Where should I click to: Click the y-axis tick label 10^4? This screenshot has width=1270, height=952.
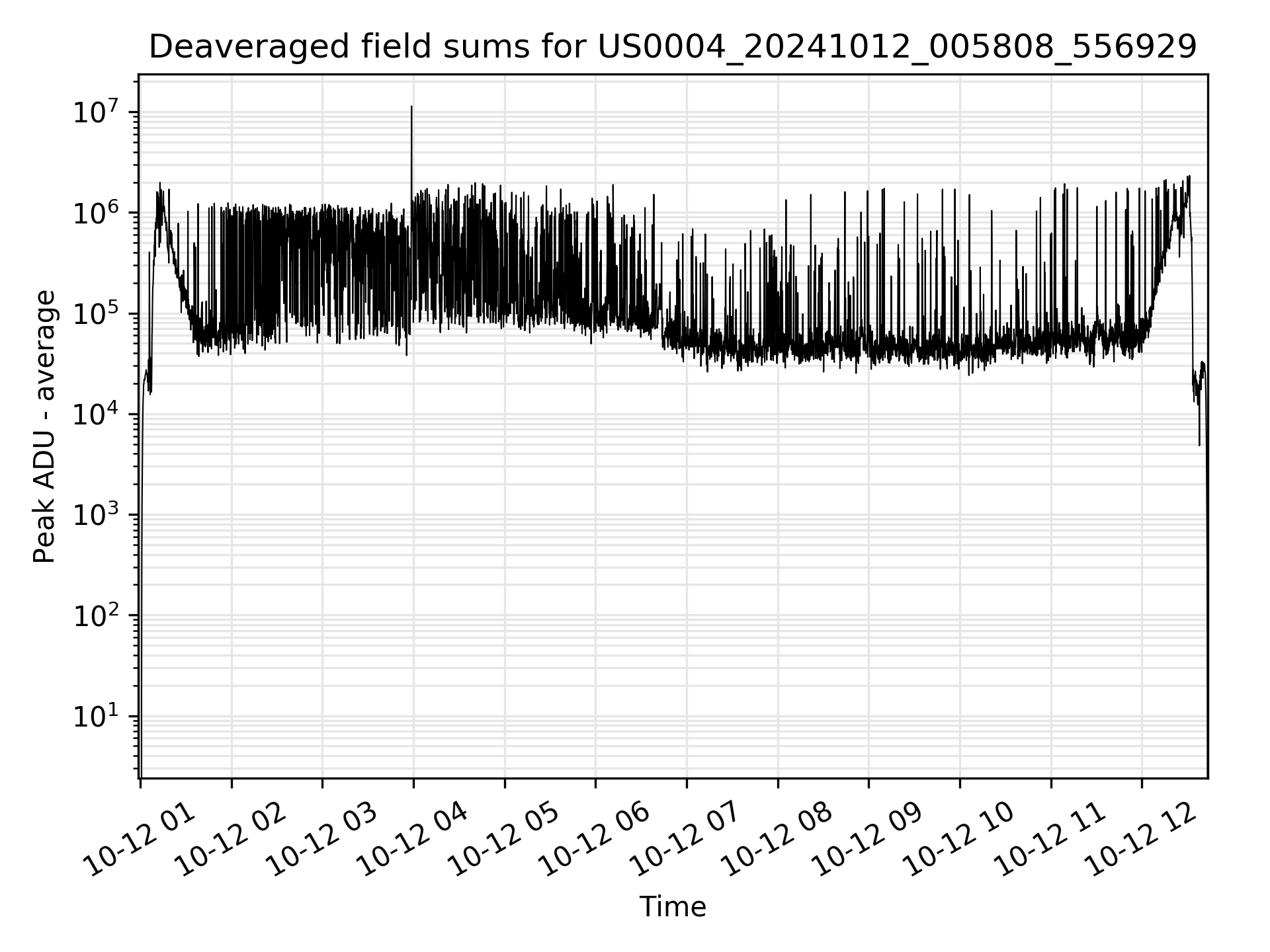coord(96,413)
